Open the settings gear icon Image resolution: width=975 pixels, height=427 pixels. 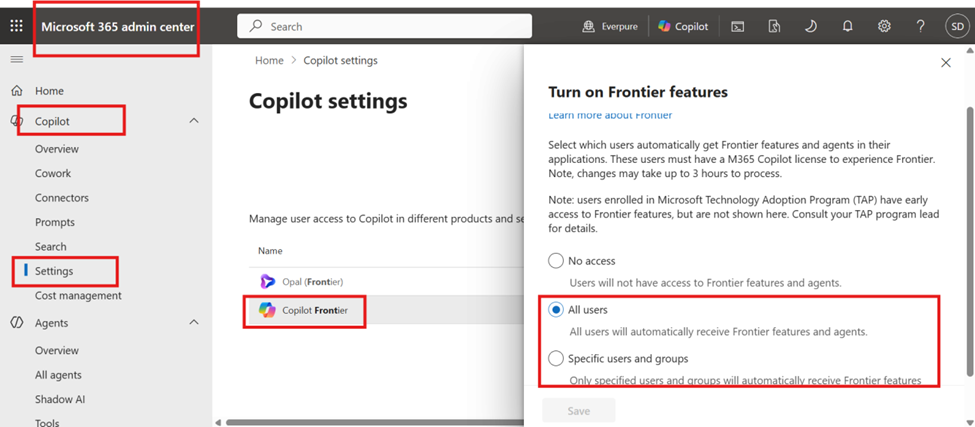[884, 26]
